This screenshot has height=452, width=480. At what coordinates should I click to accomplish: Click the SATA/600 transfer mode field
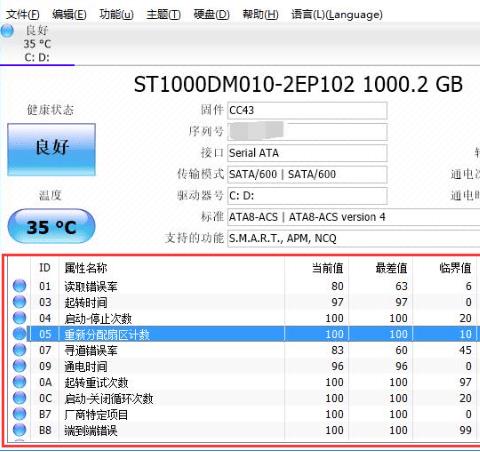[307, 174]
